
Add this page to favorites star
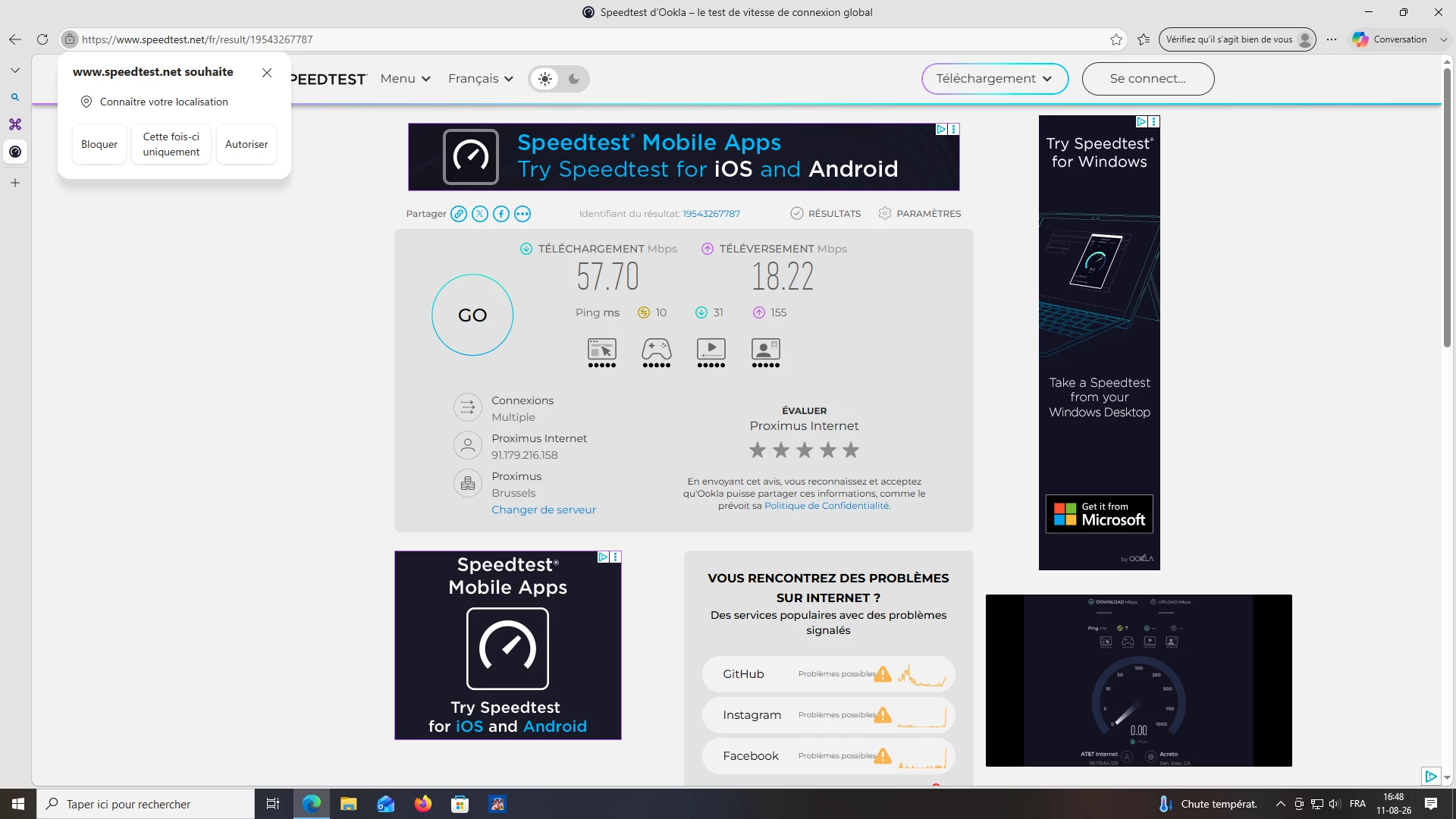(x=1116, y=39)
